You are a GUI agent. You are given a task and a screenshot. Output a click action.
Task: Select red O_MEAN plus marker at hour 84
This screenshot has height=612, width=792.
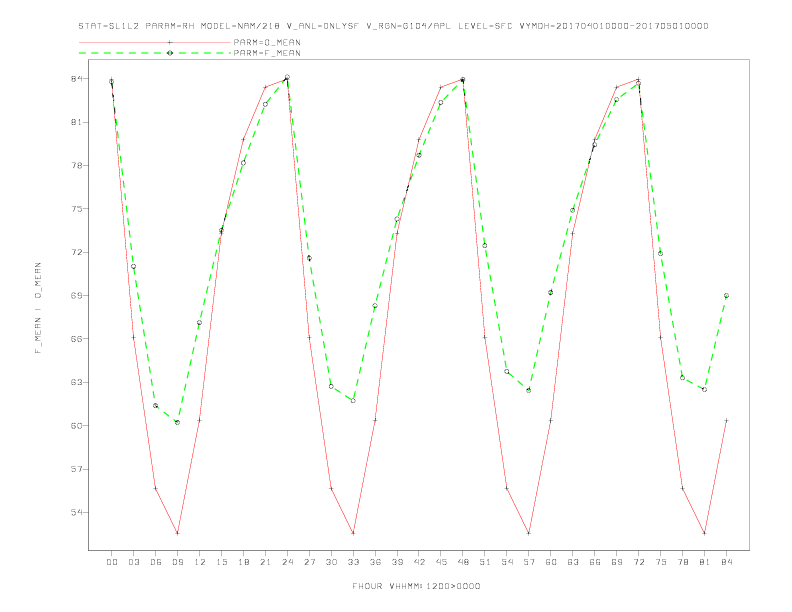pyautogui.click(x=726, y=420)
